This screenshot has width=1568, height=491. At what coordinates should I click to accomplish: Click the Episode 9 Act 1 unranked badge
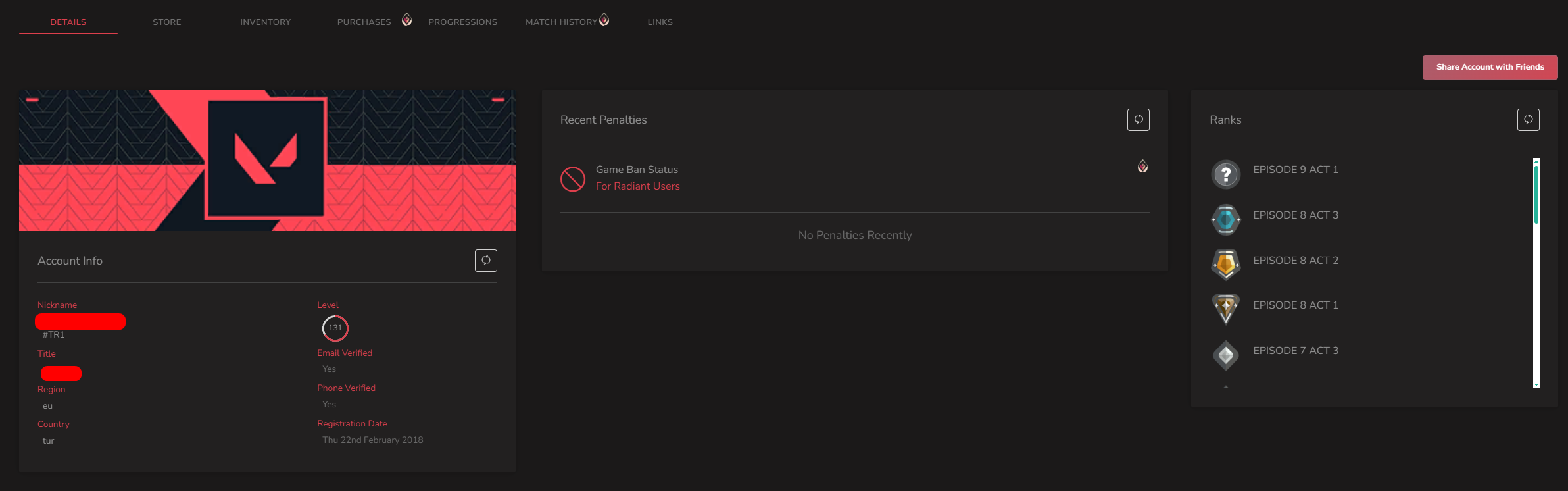(1226, 174)
